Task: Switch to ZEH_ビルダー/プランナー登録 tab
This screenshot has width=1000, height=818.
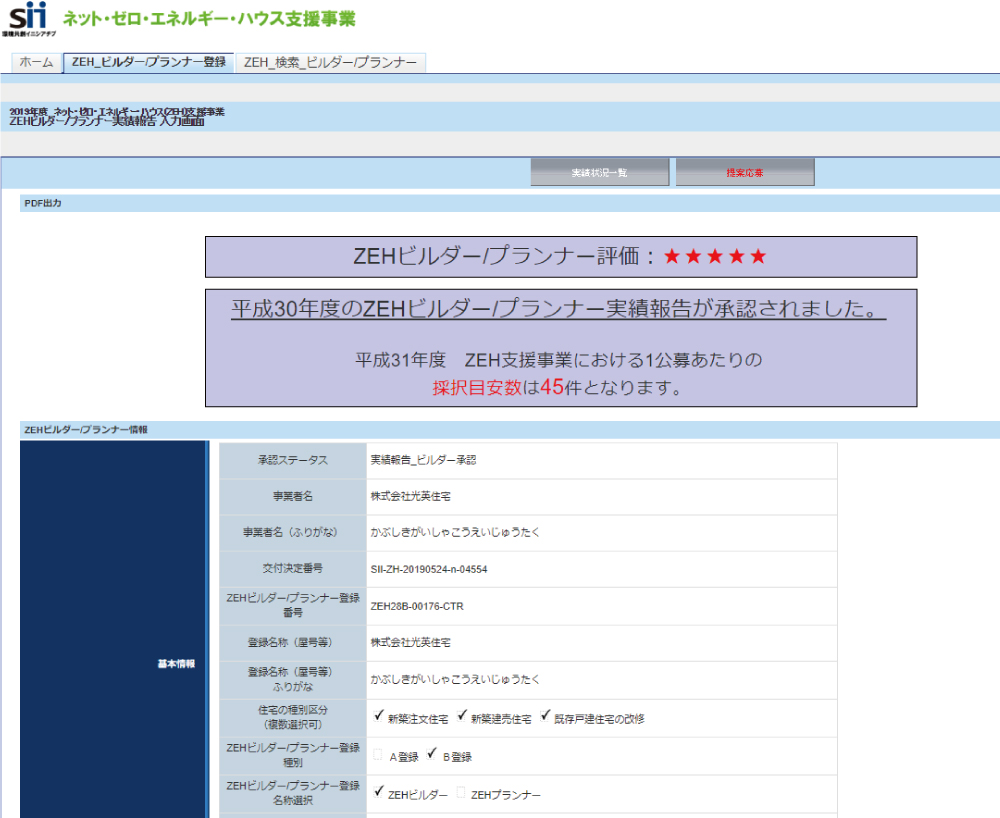Action: (148, 62)
